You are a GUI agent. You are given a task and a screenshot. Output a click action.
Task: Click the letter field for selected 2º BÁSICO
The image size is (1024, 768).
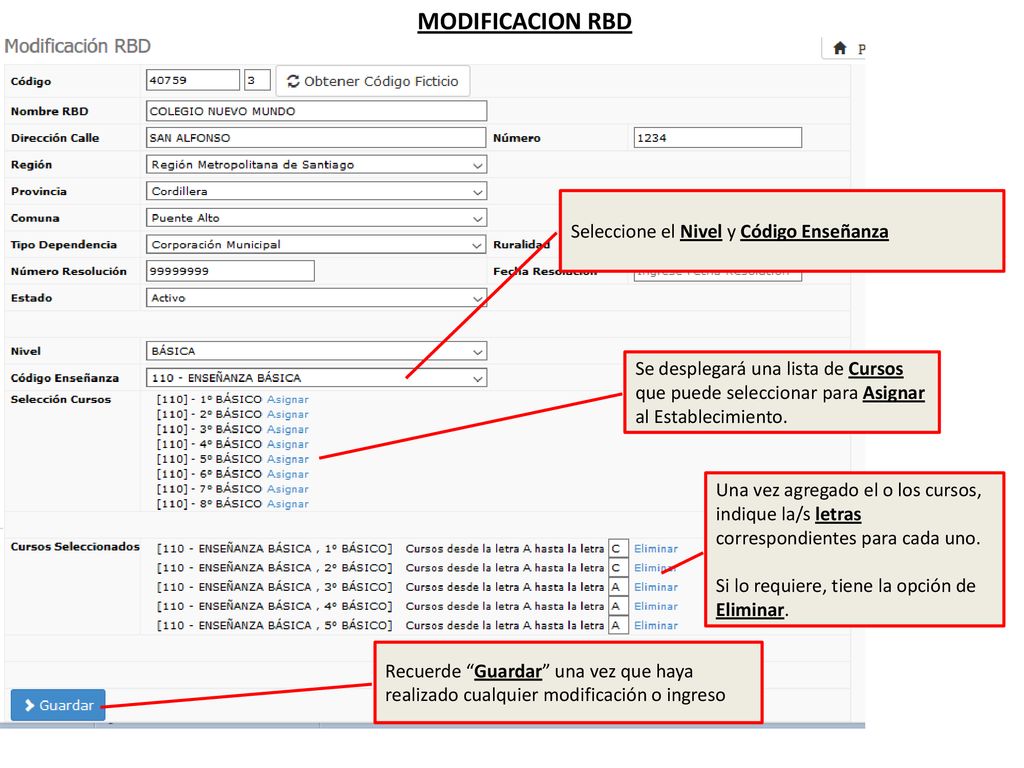point(618,568)
